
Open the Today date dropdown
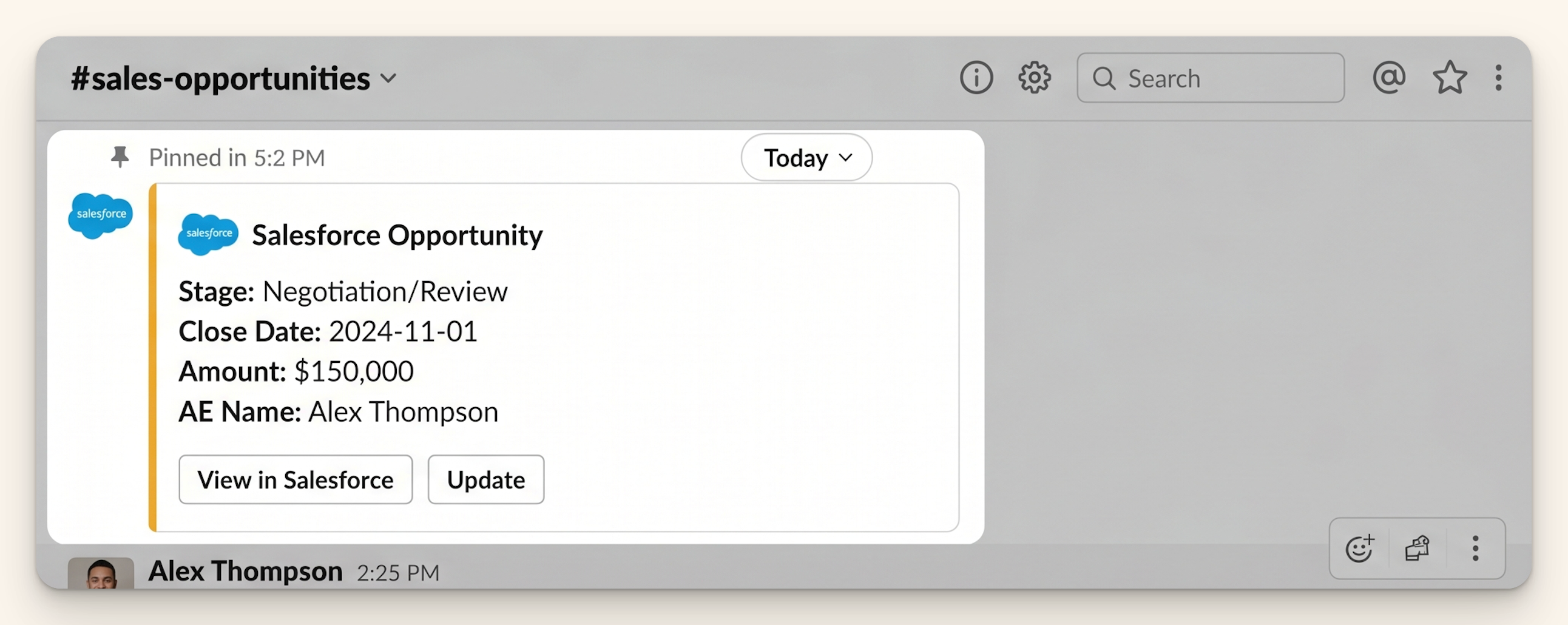806,158
